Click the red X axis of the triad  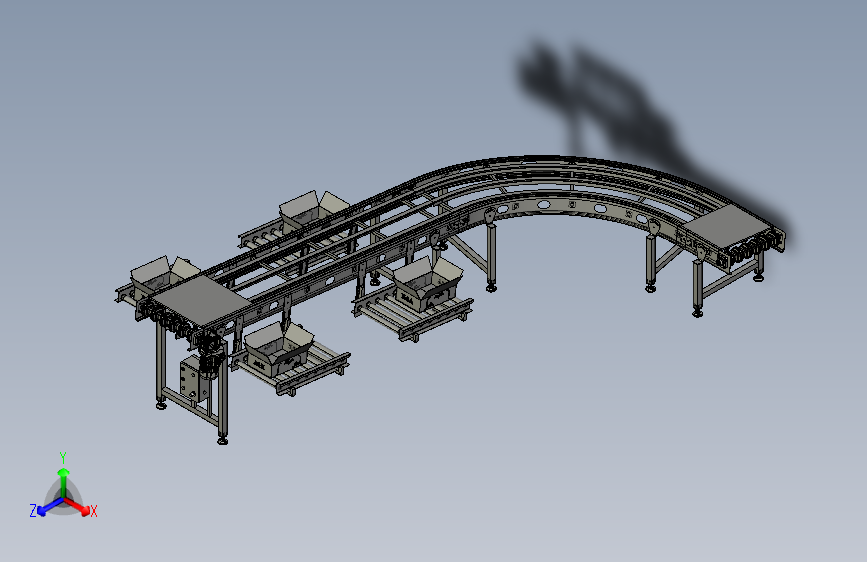tap(79, 506)
